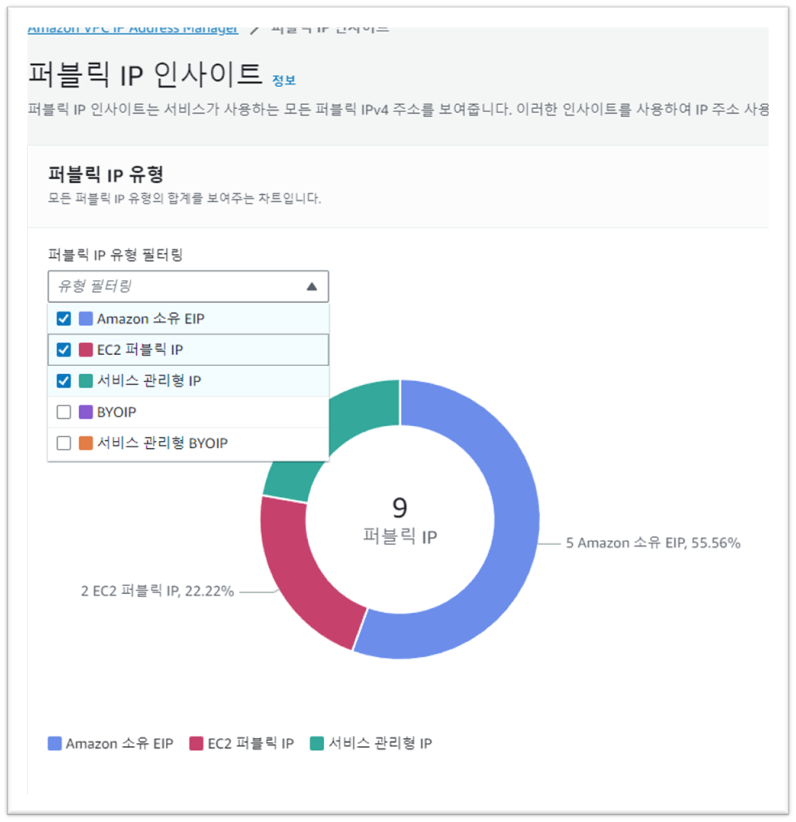Screen dimensions: 796x822
Task: Toggle EC2 퍼블릭 IP legend label
Action: point(251,743)
